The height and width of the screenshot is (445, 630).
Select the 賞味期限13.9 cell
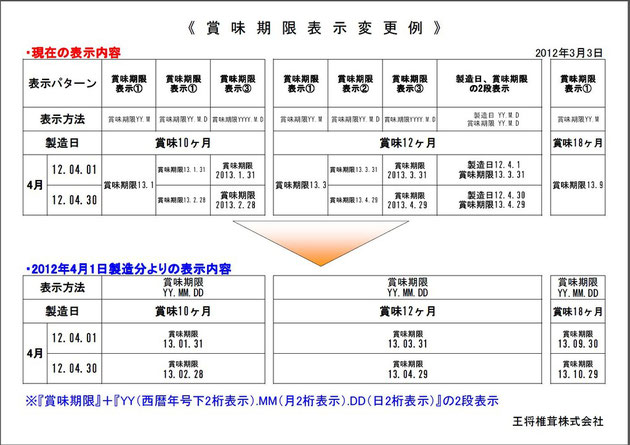[x=578, y=185]
